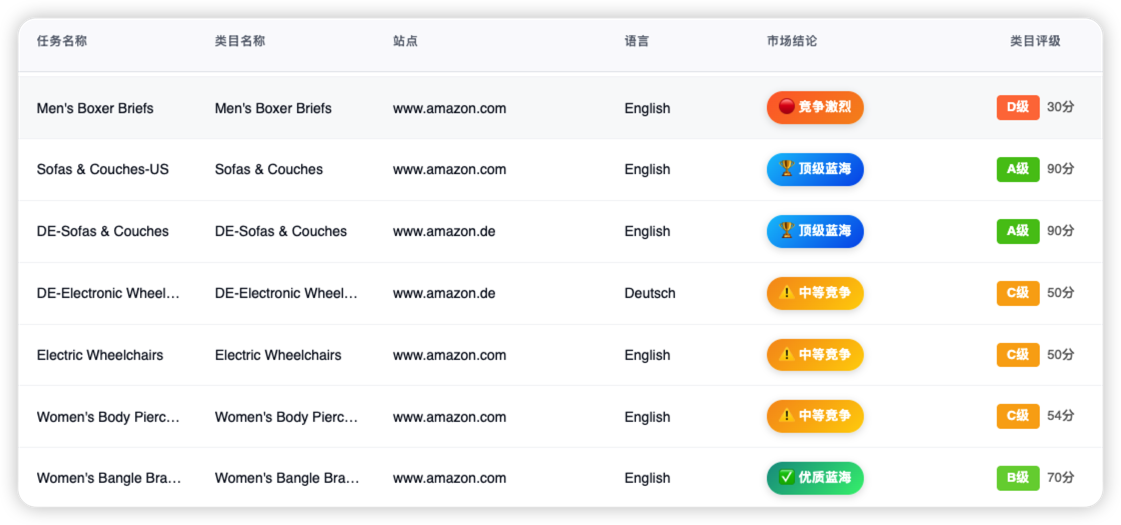
Task: Click warning icon in Electric Wheelchairs row
Action: (x=786, y=354)
